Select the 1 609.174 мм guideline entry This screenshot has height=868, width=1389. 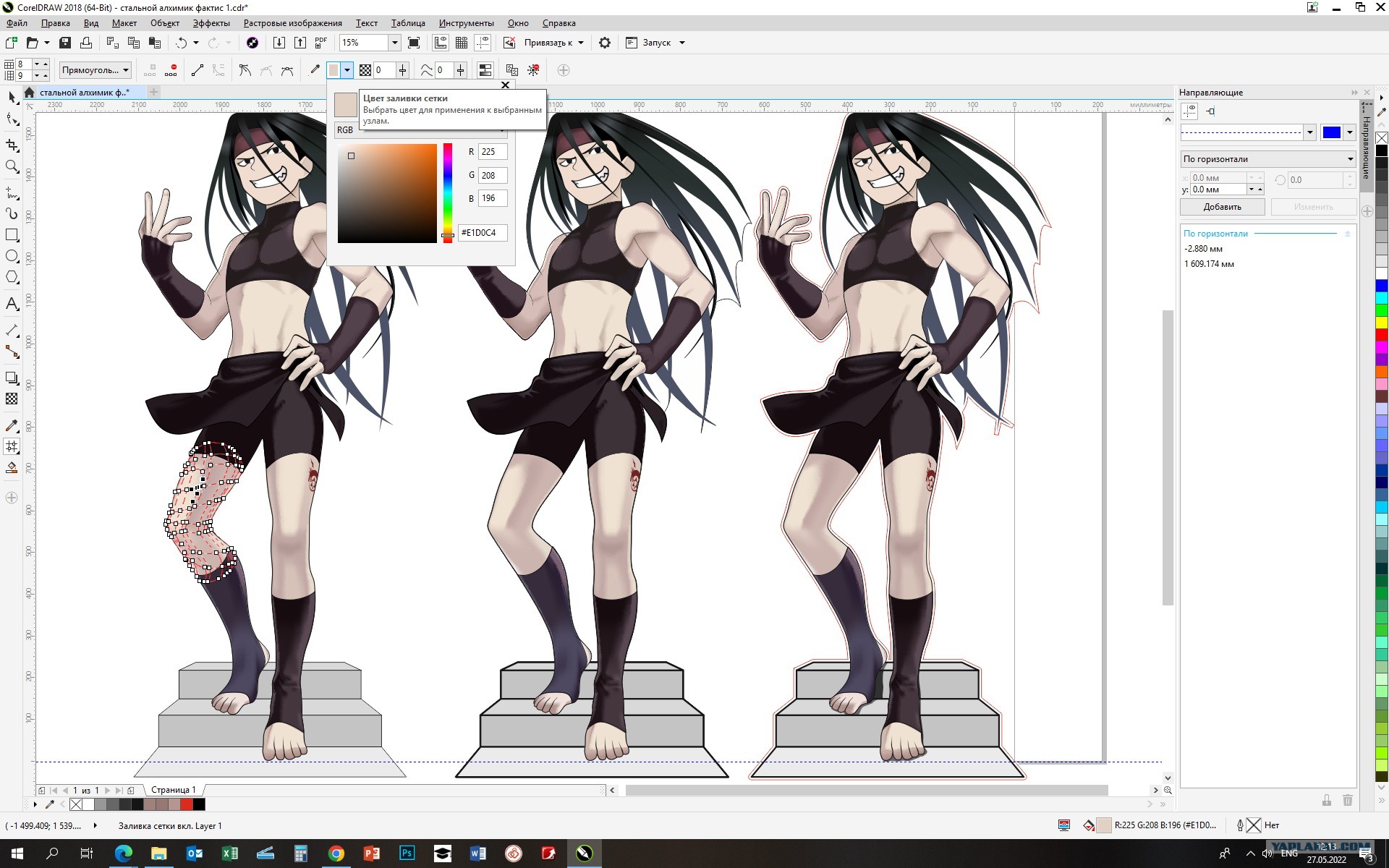pos(1209,264)
